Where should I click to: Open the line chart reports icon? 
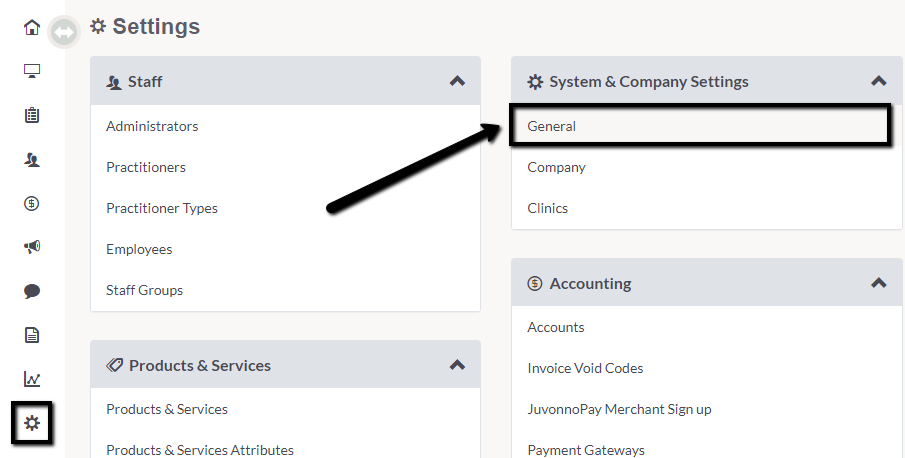32,379
